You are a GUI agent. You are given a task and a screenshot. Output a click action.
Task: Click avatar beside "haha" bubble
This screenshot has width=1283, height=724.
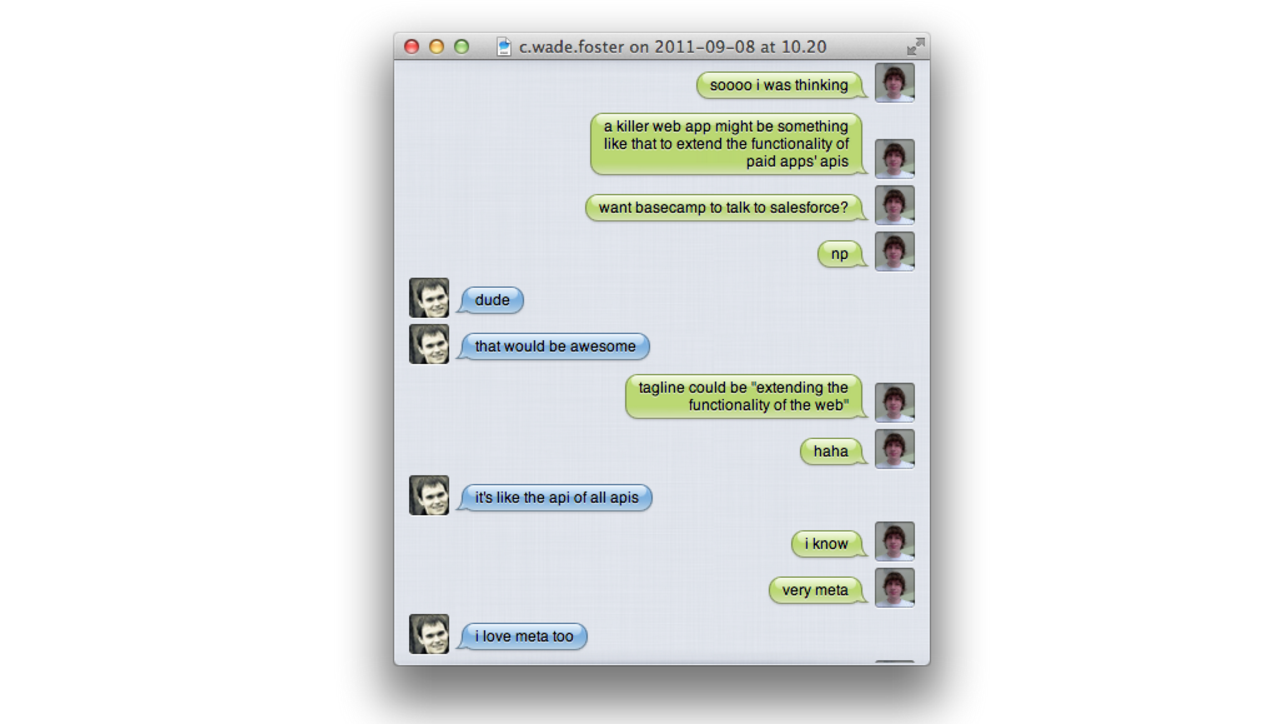click(894, 449)
